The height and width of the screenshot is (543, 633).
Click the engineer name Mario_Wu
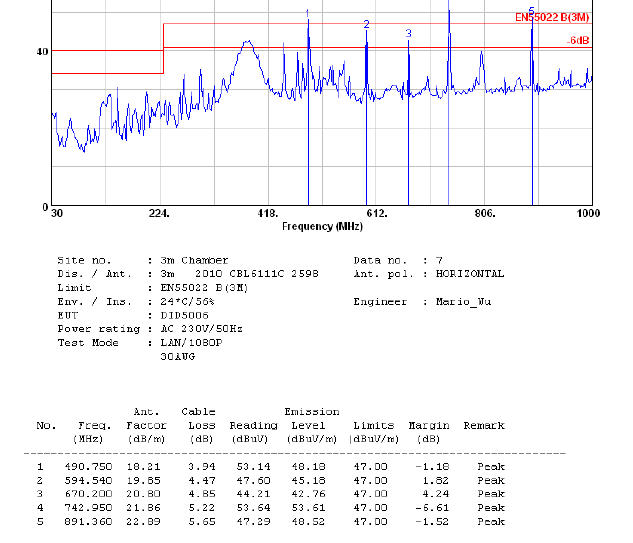468,302
